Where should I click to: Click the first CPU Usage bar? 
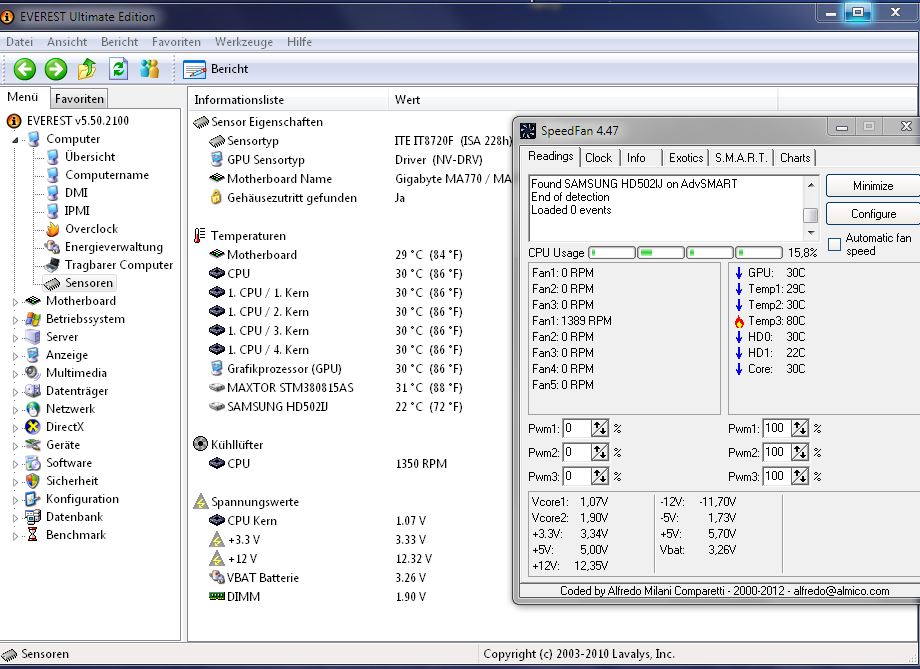pyautogui.click(x=612, y=253)
